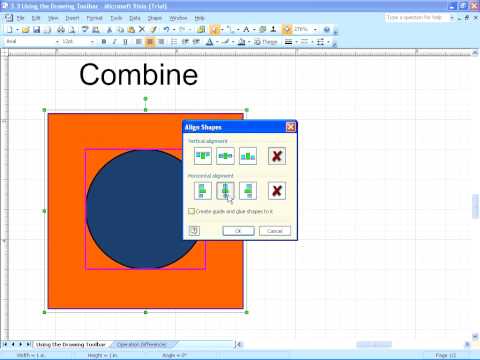This screenshot has width=480, height=360.
Task: Toggle bold formatting
Action: click(104, 42)
